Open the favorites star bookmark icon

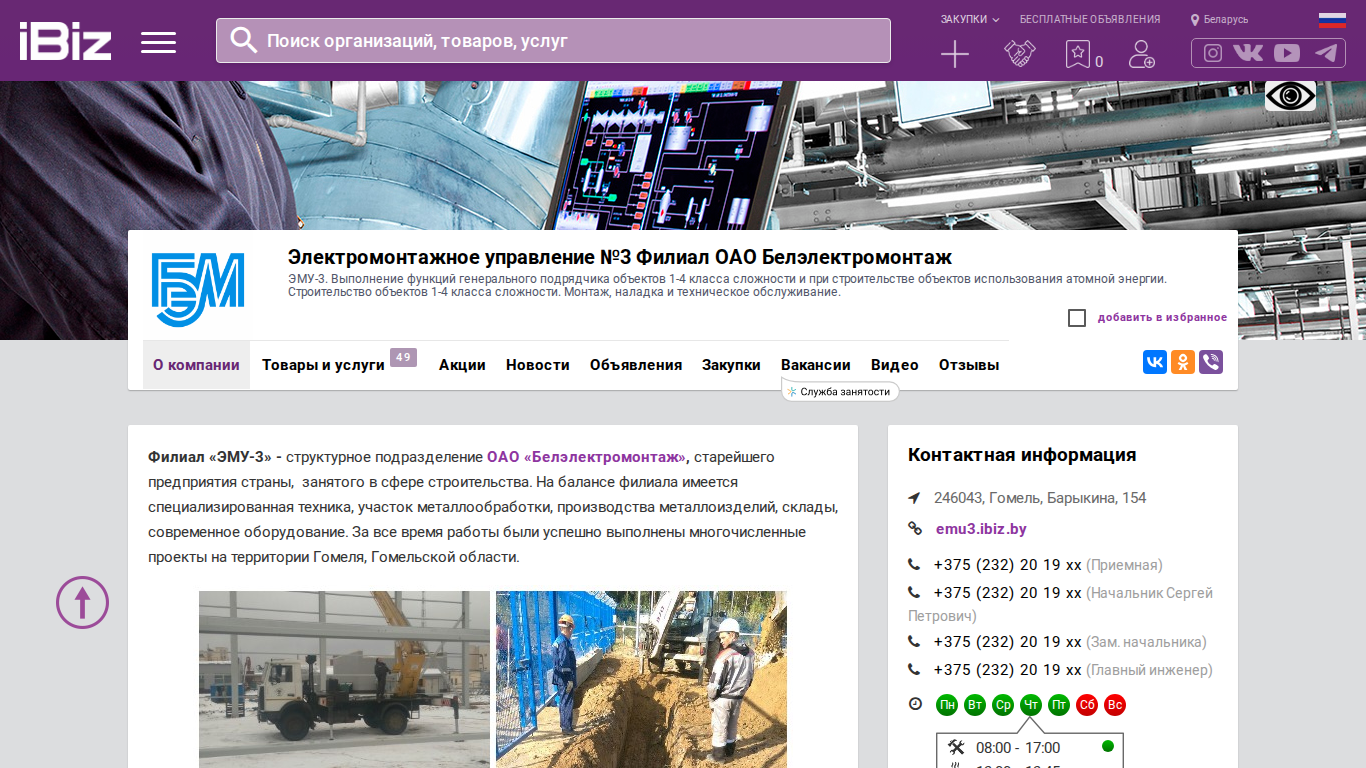1077,54
